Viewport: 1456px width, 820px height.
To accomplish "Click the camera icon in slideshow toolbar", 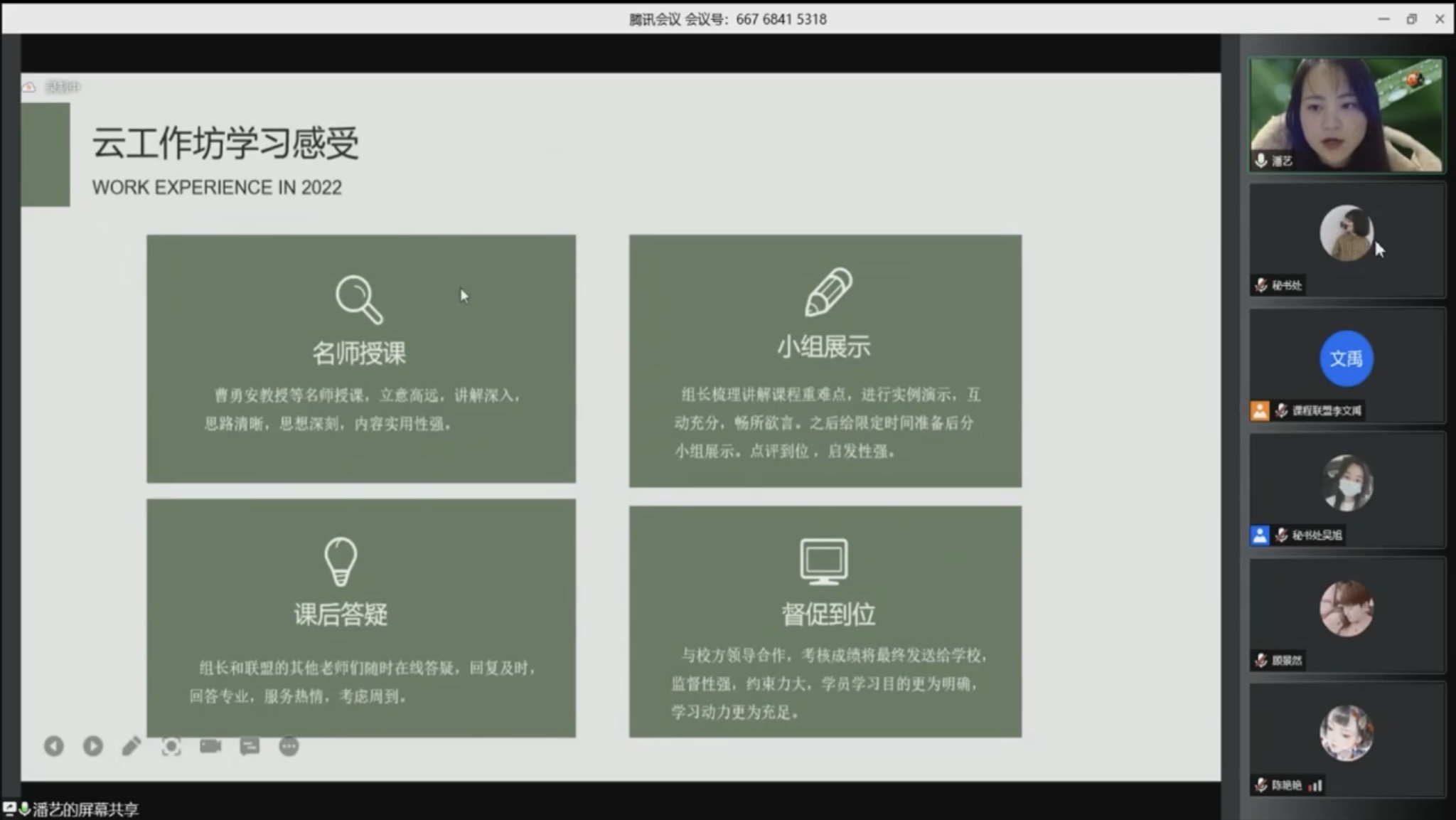I will 210,746.
